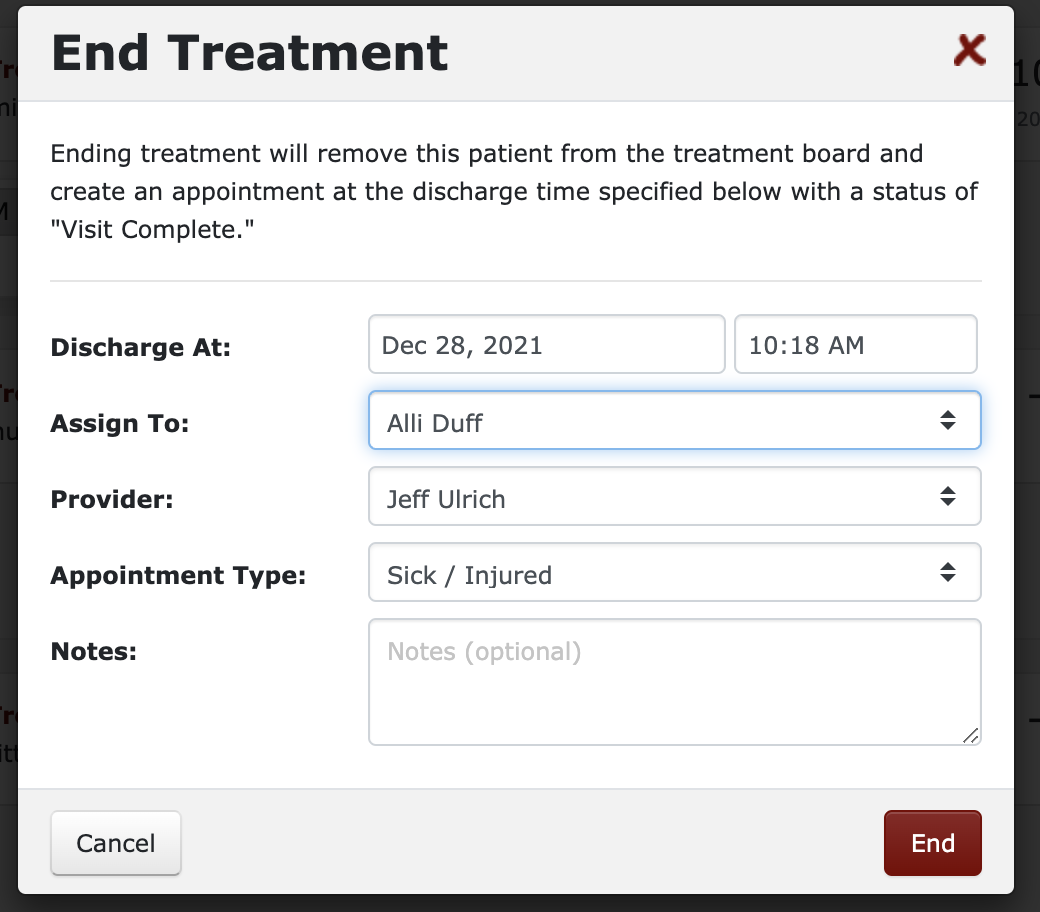Click the "Visit Complete" explanation paragraph

coord(514,190)
